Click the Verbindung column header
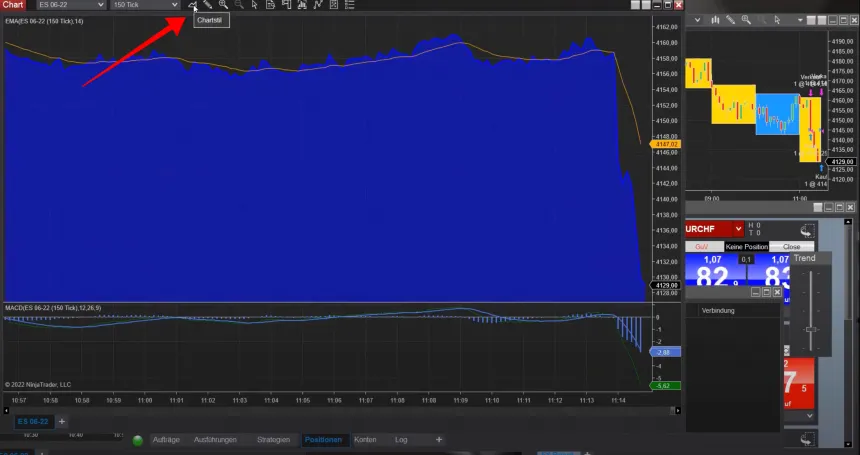Viewport: 860px width, 455px height. point(718,311)
